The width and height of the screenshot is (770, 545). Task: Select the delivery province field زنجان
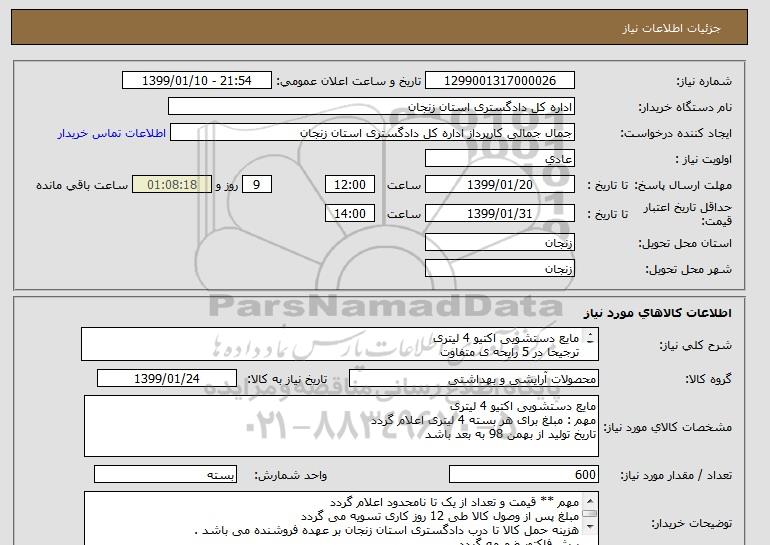[499, 243]
